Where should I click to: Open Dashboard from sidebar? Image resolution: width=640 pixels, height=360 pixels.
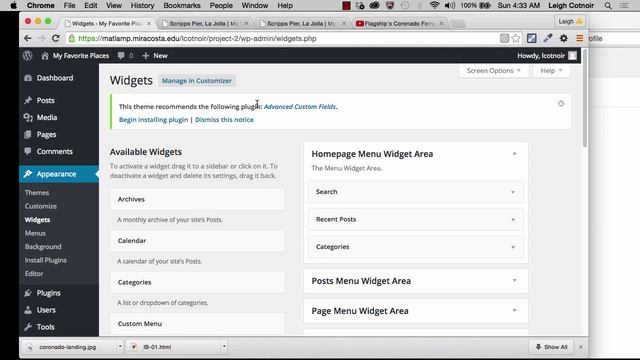[55, 78]
